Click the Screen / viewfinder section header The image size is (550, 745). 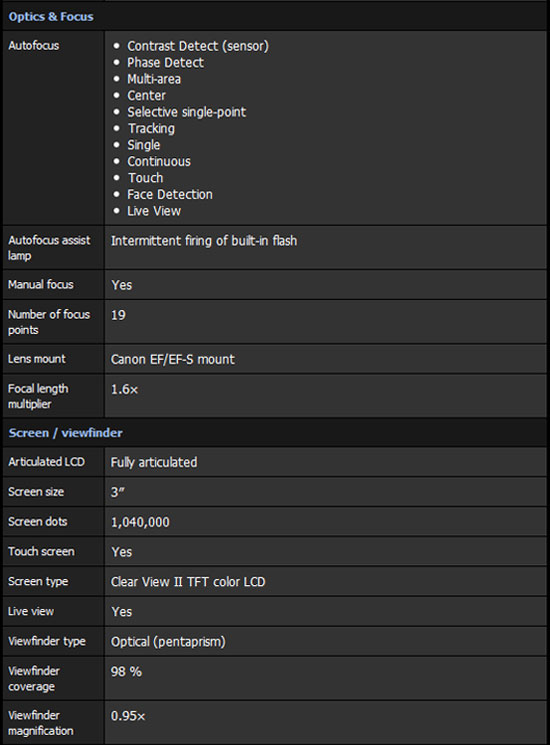(x=66, y=433)
